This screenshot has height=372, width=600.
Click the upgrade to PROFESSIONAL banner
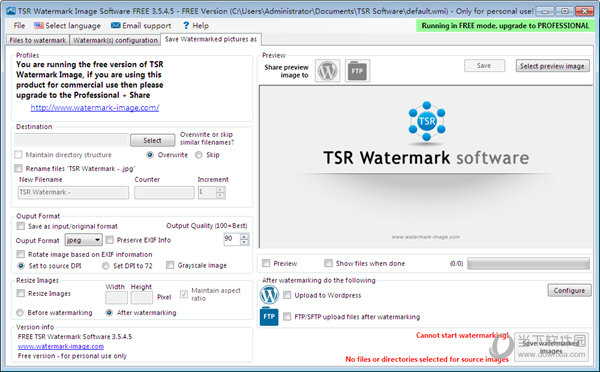pyautogui.click(x=505, y=26)
